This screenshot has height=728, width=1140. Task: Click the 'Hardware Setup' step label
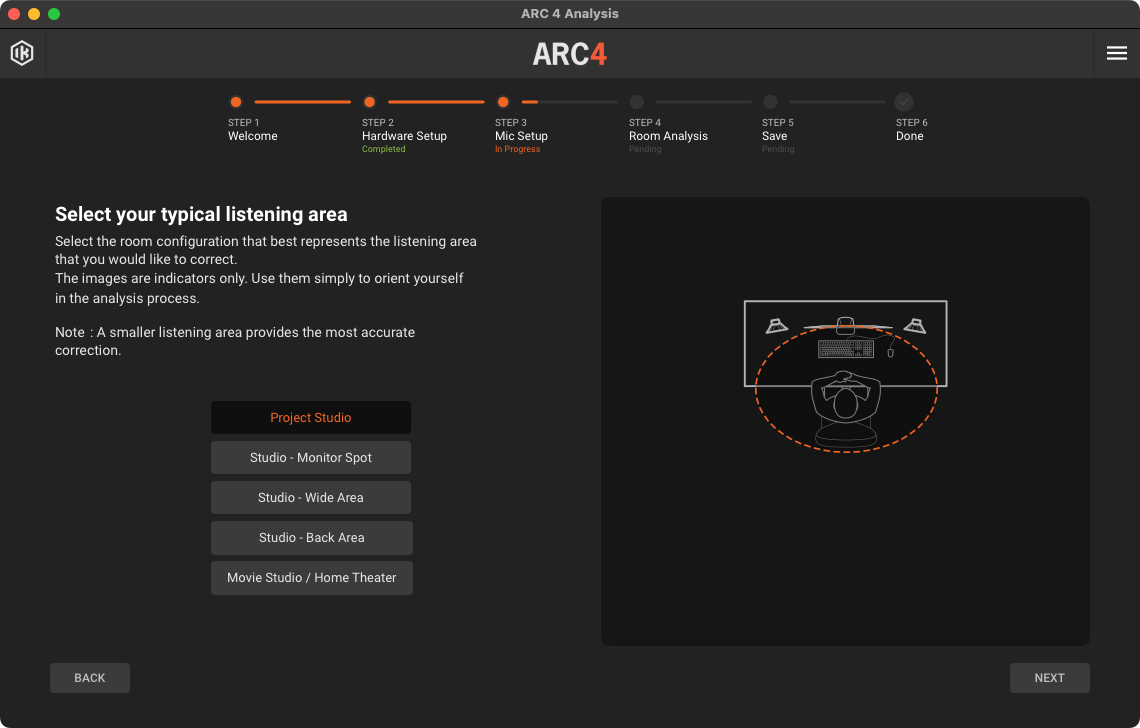404,136
